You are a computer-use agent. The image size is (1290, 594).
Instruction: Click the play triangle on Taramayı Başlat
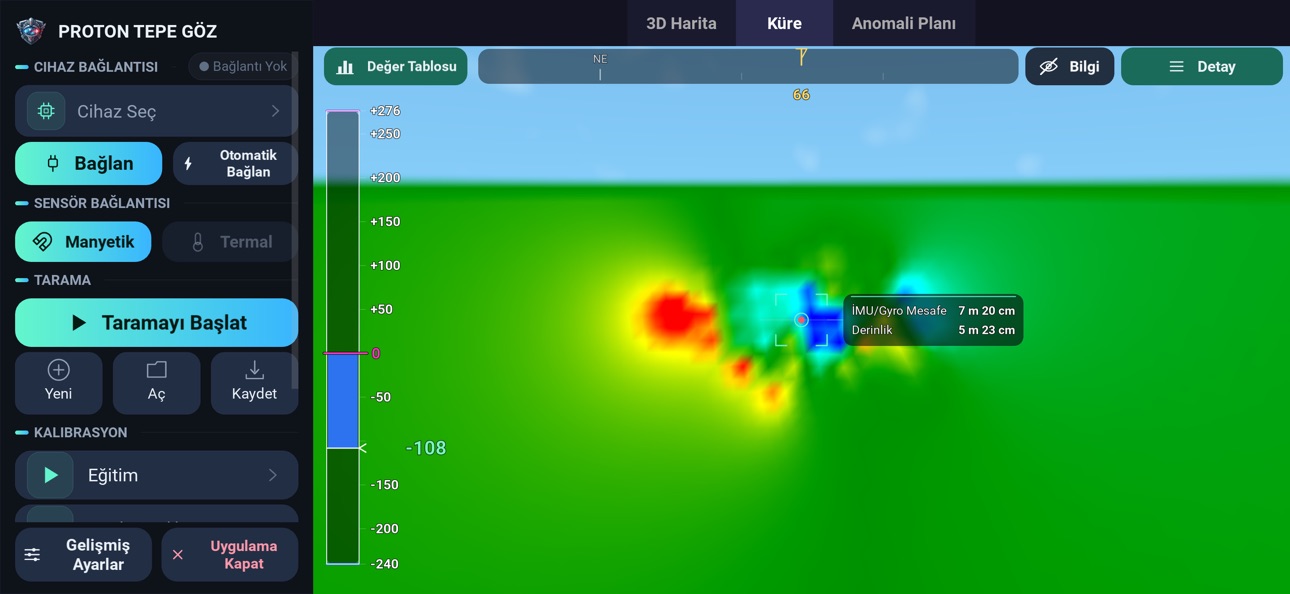[79, 323]
